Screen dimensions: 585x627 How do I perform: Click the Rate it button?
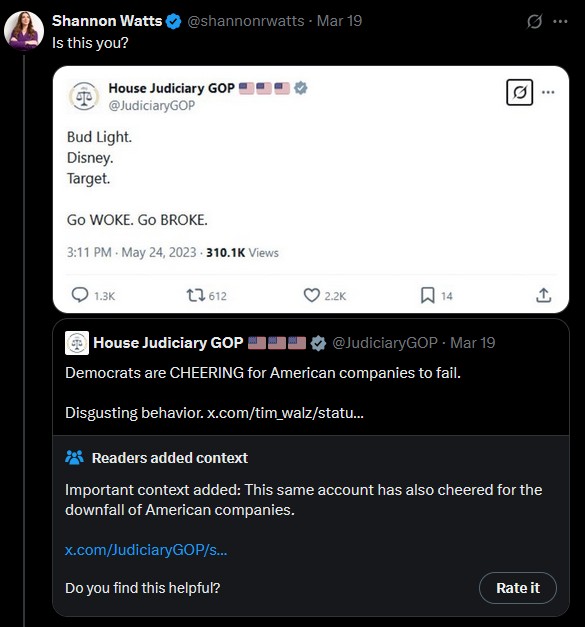click(518, 588)
